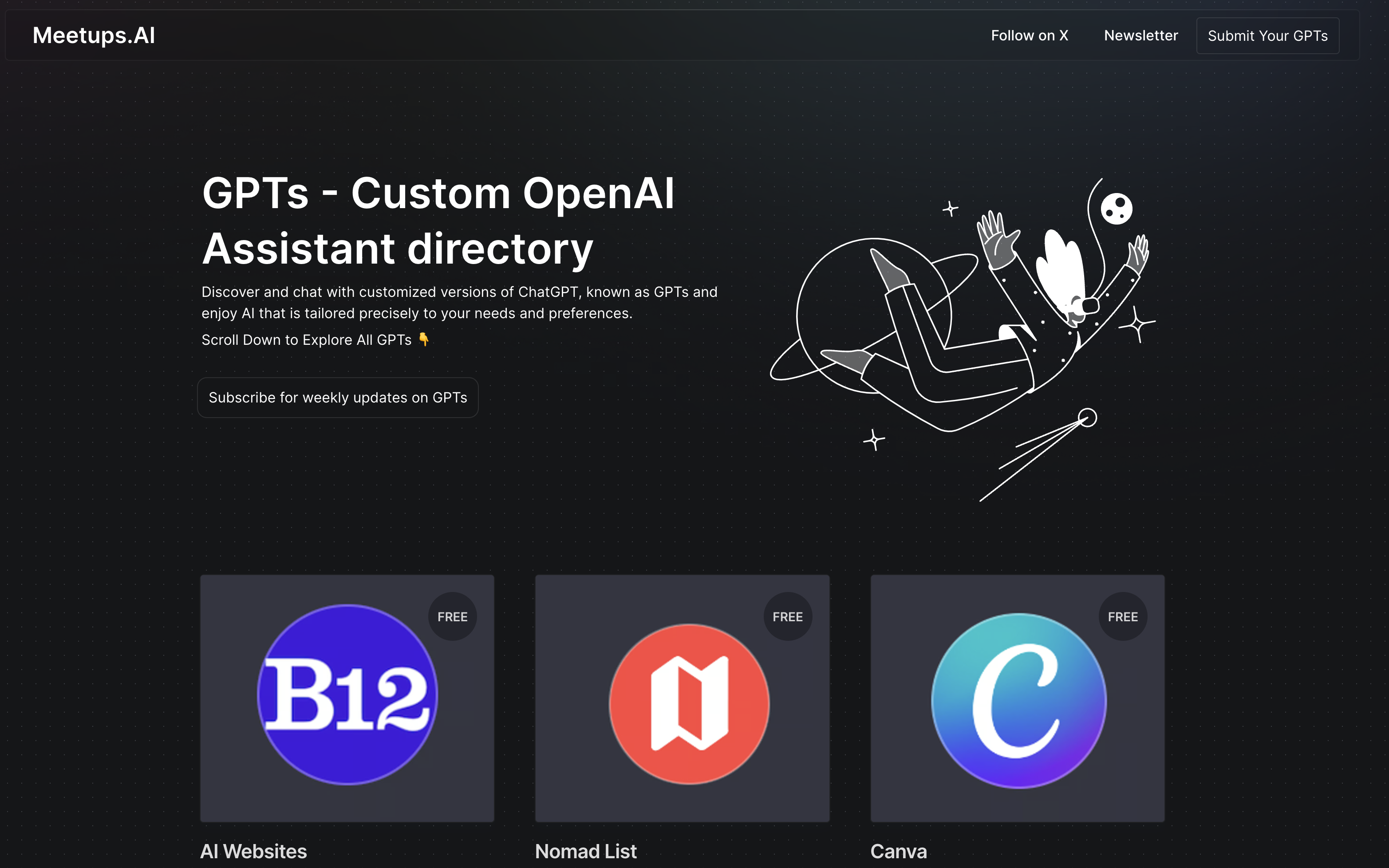Click the moon in the hero illustration

pyautogui.click(x=1117, y=209)
